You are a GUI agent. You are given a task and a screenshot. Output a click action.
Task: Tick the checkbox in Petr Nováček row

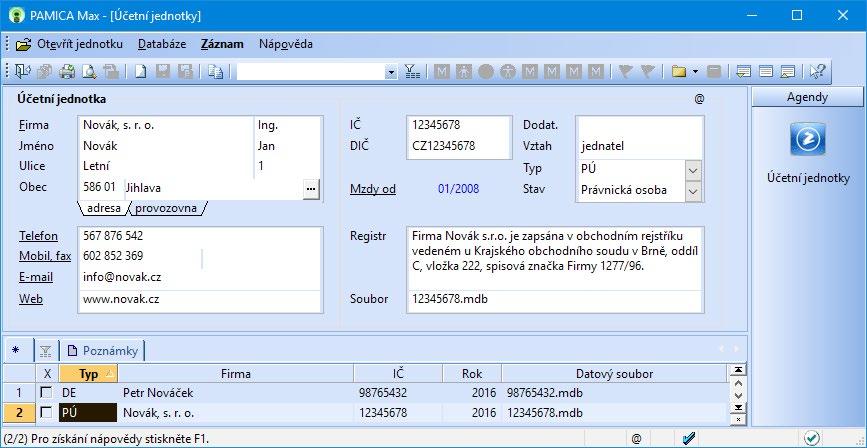pyautogui.click(x=47, y=393)
